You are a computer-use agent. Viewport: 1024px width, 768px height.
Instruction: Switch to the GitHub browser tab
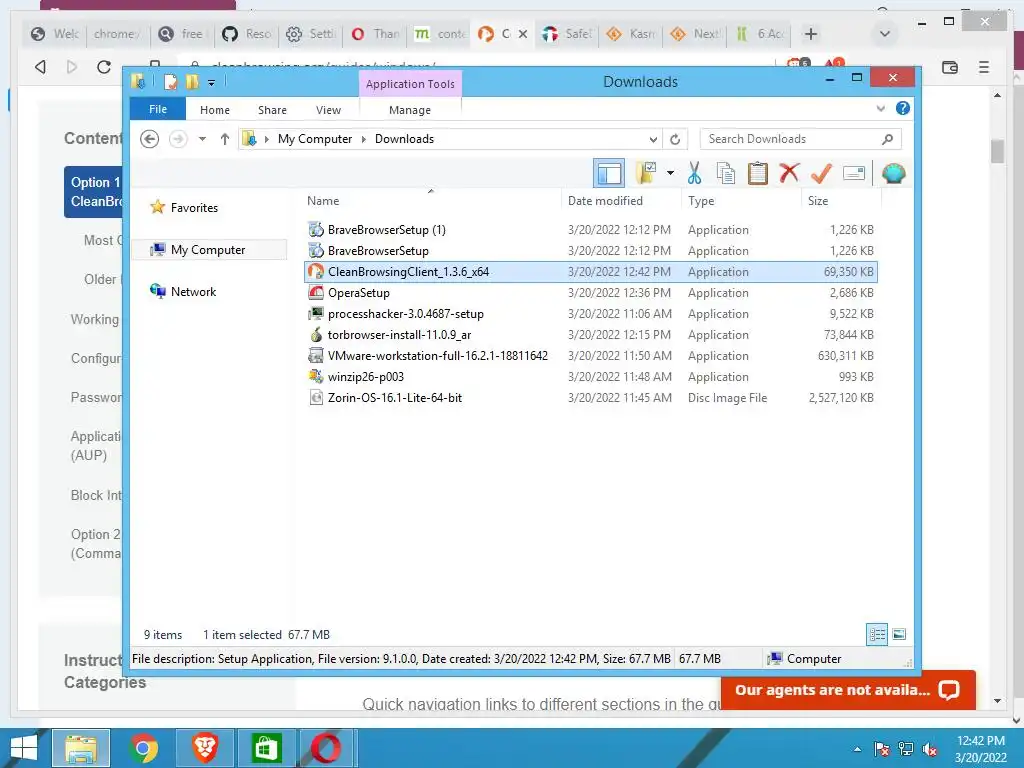pos(246,34)
